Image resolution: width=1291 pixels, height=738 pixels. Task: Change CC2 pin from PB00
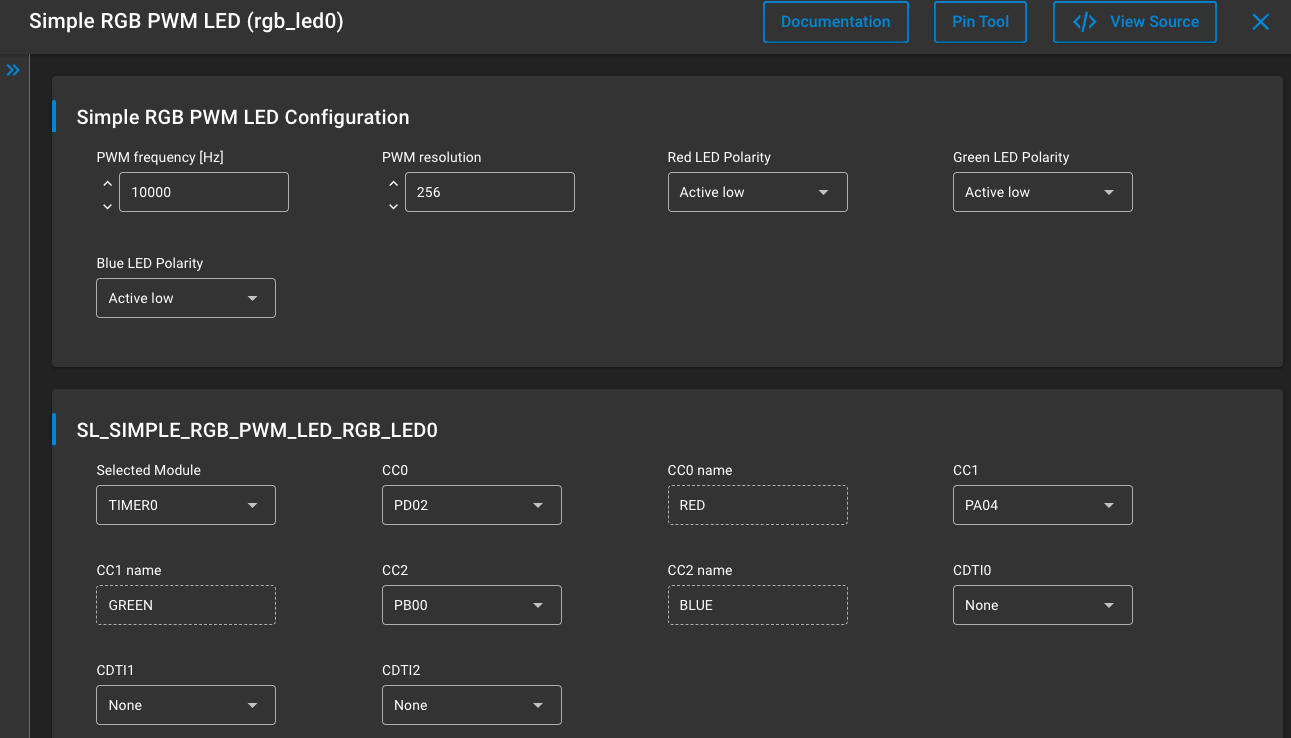[x=471, y=605]
